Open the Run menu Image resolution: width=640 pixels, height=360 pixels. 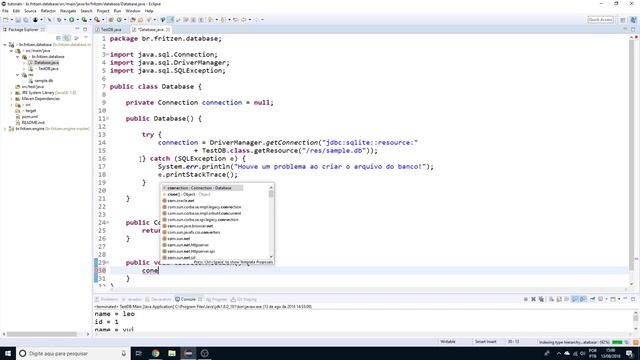pos(118,11)
